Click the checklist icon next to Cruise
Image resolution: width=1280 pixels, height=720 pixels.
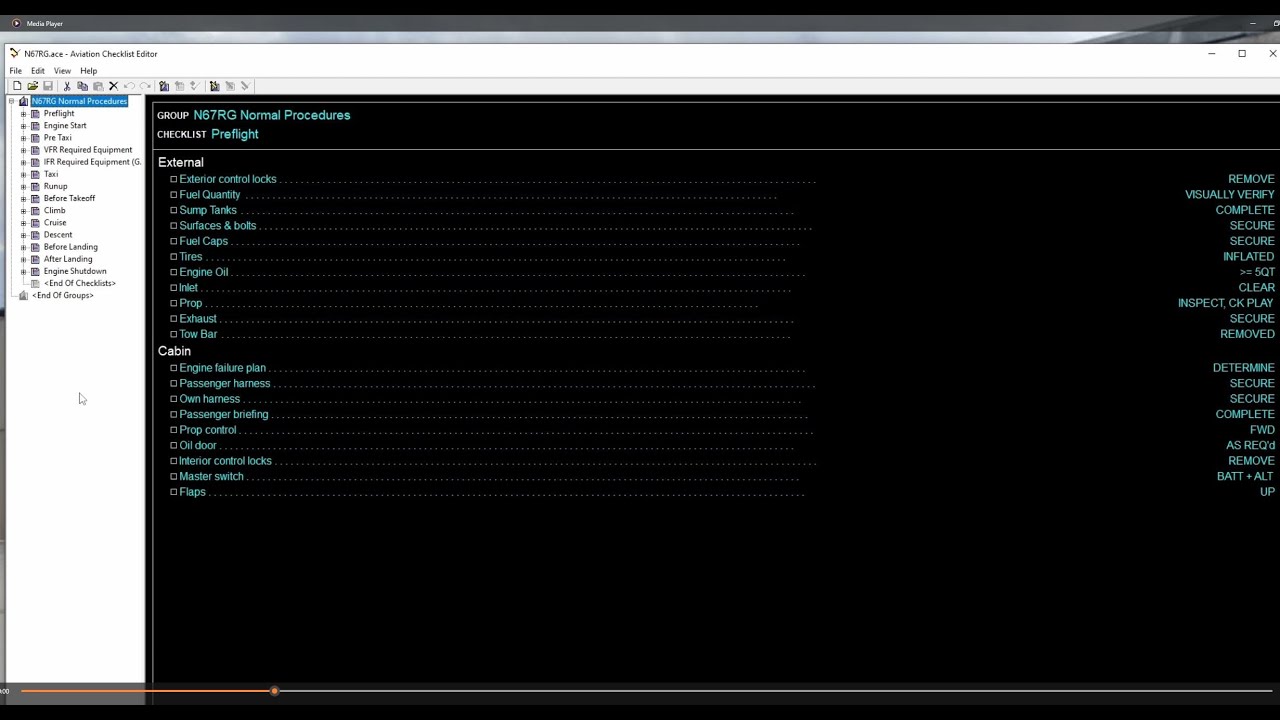(36, 223)
